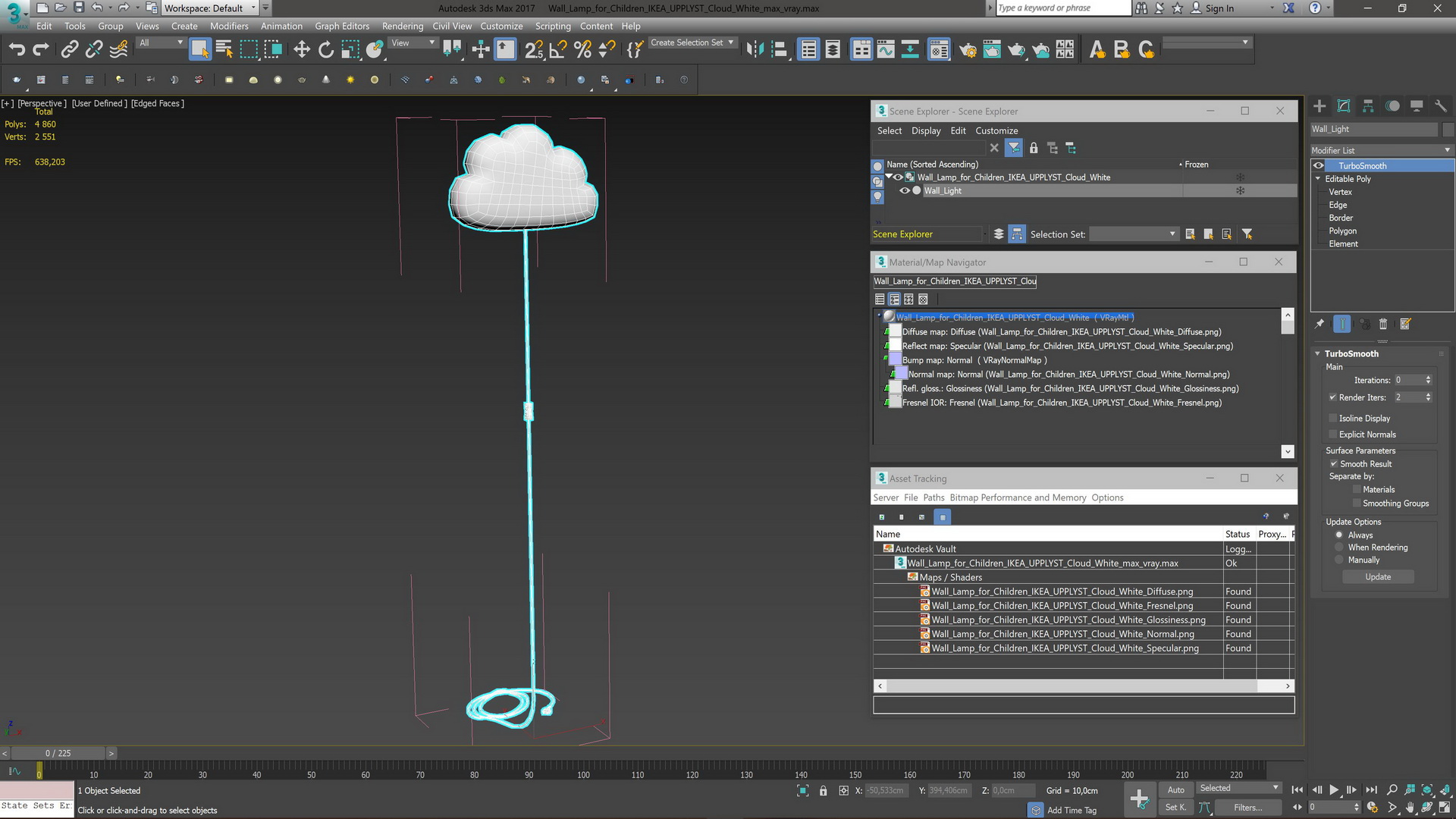
Task: Enable Separate by Smoothing Groups checkbox
Action: pyautogui.click(x=1357, y=504)
